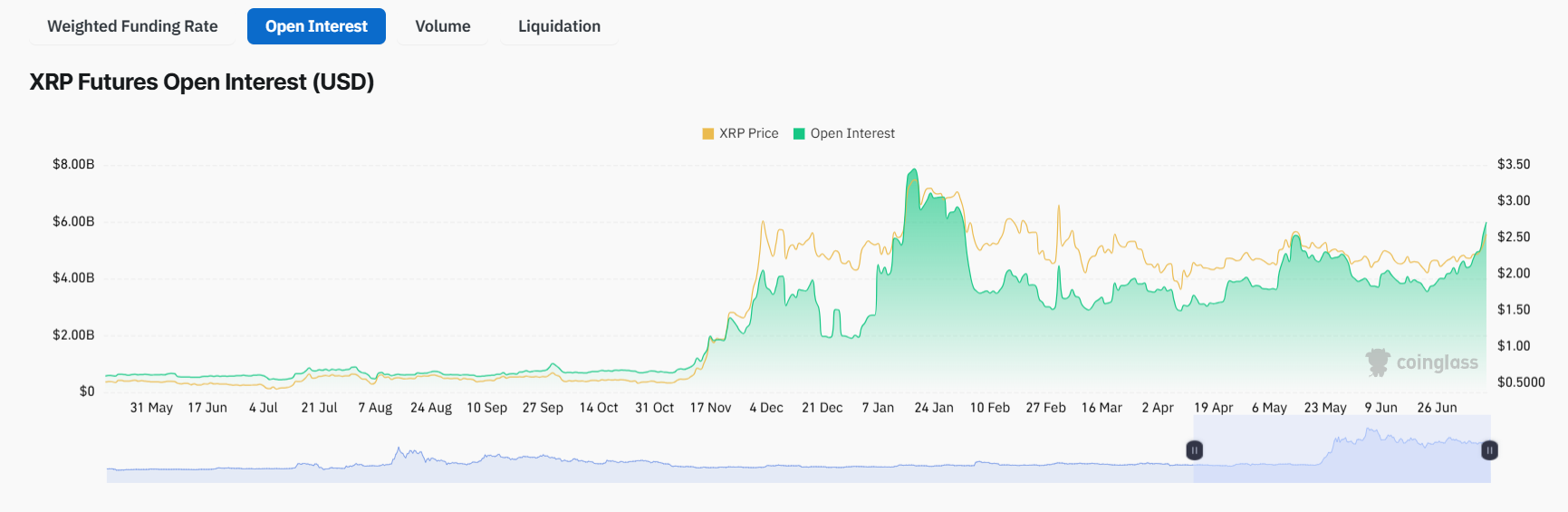The image size is (1568, 512).
Task: Click the unselected area of the overview timeline
Action: click(x=634, y=464)
